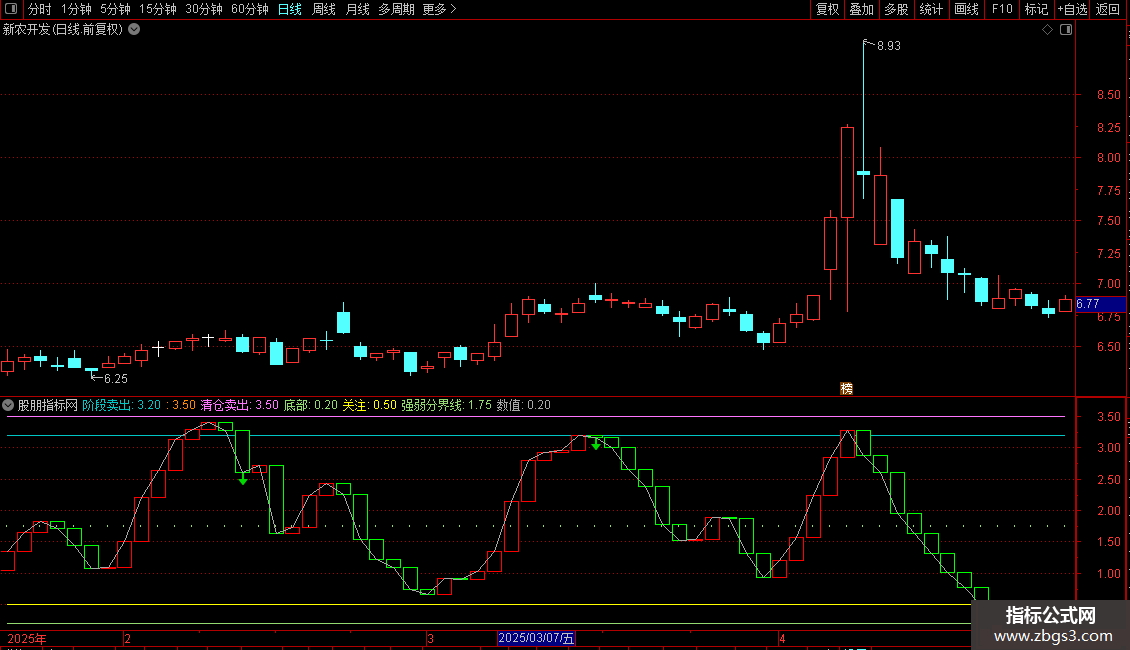Screen dimensions: 1130x650
Task: Select the 1分钟 period
Action: (76, 9)
